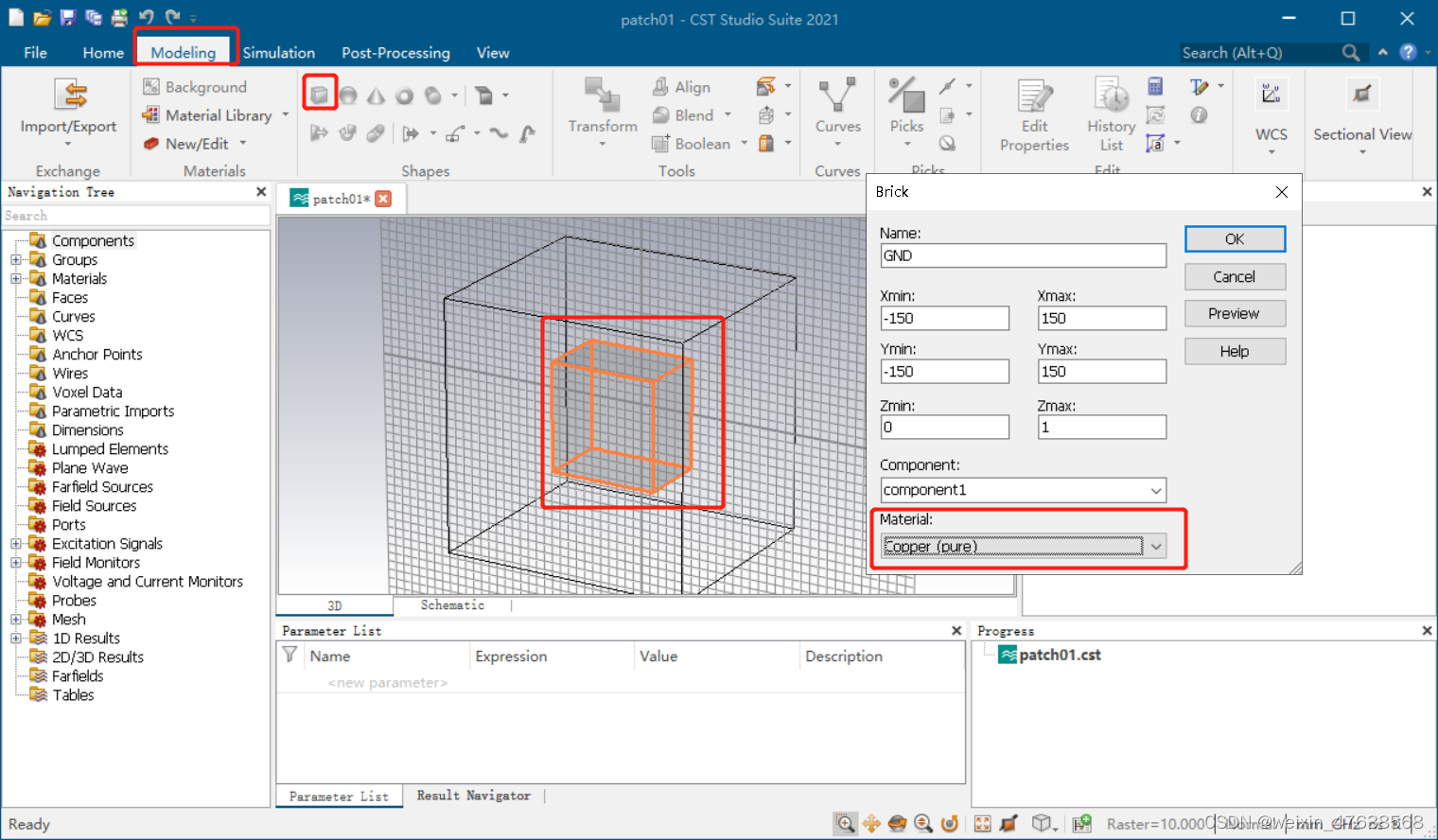The height and width of the screenshot is (840, 1438).
Task: Activate the pan tool in status bar
Action: click(x=871, y=824)
